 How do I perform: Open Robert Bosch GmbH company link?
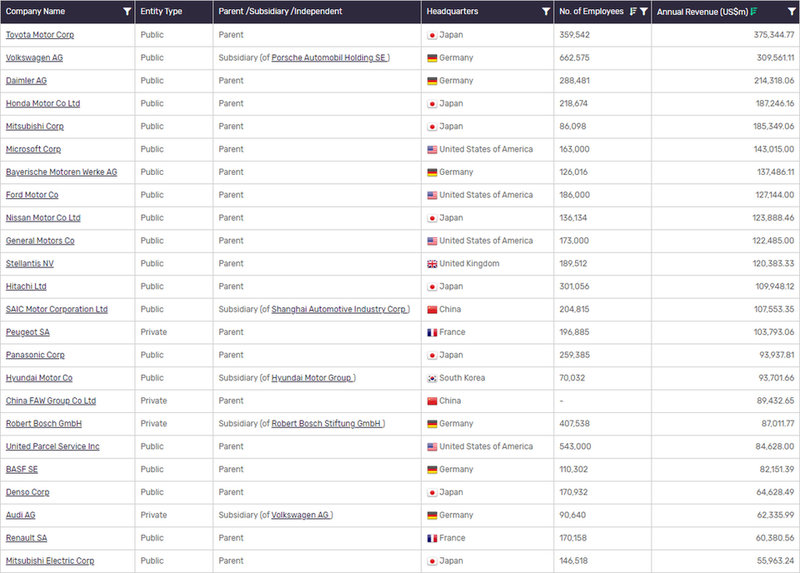click(x=43, y=423)
